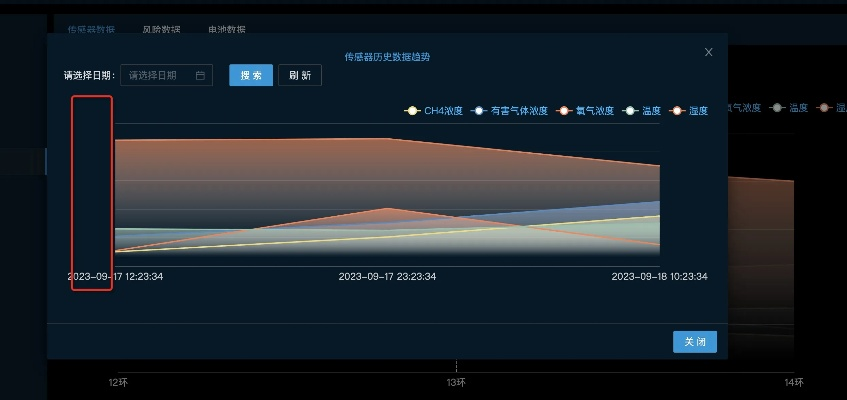The width and height of the screenshot is (847, 400).
Task: Toggle the 湿度 series in dialog legend
Action: coord(689,111)
